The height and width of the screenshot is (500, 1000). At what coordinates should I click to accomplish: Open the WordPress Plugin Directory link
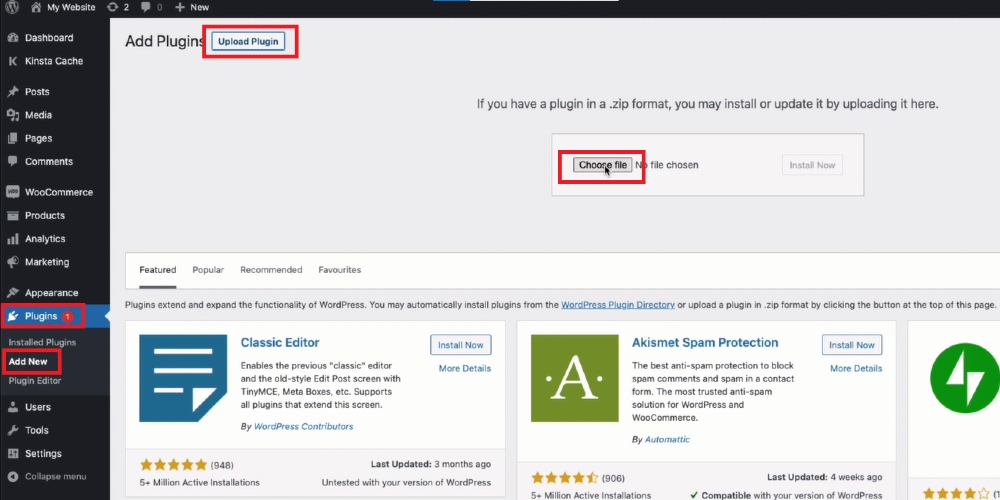pos(618,305)
